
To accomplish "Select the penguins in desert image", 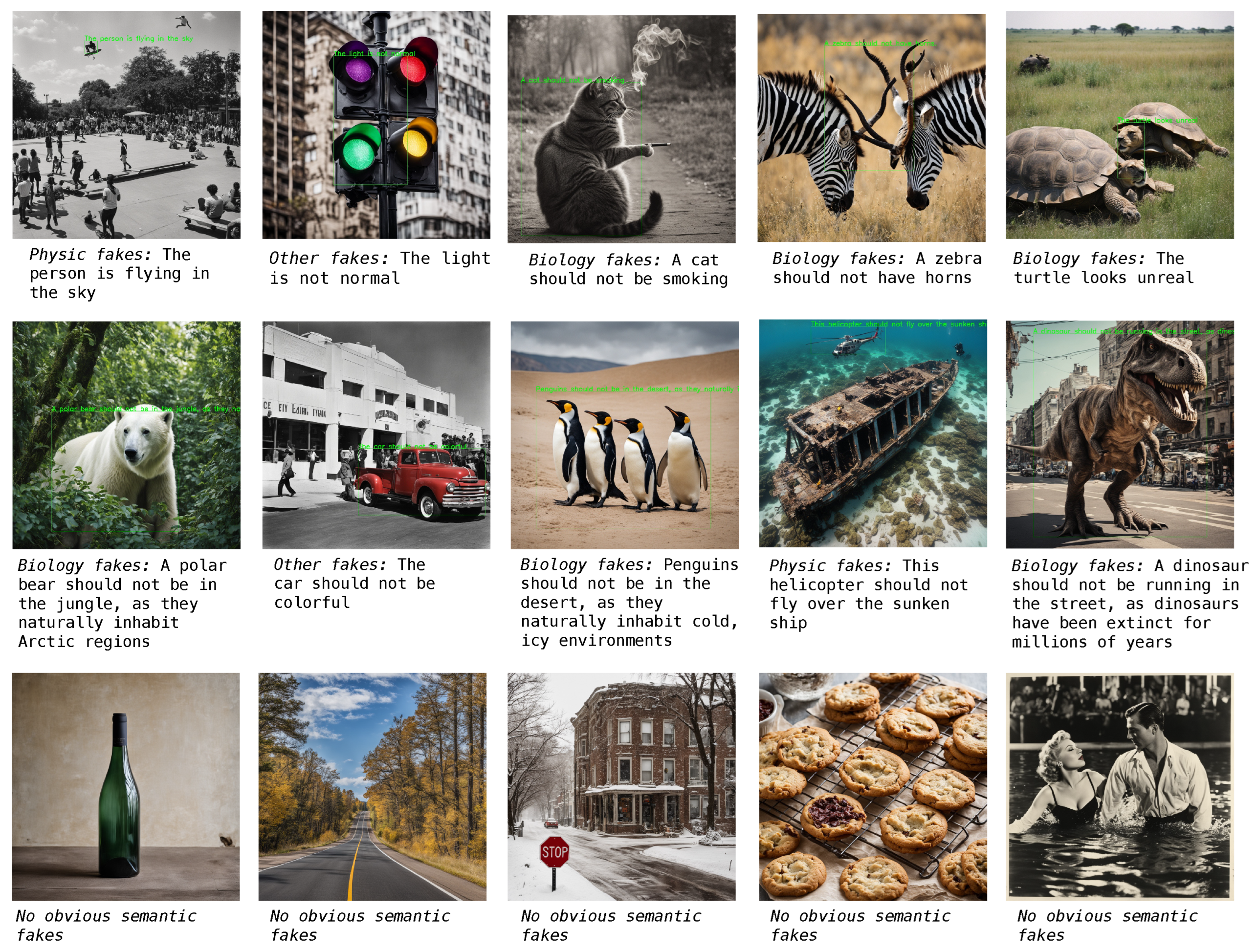I will [624, 435].
